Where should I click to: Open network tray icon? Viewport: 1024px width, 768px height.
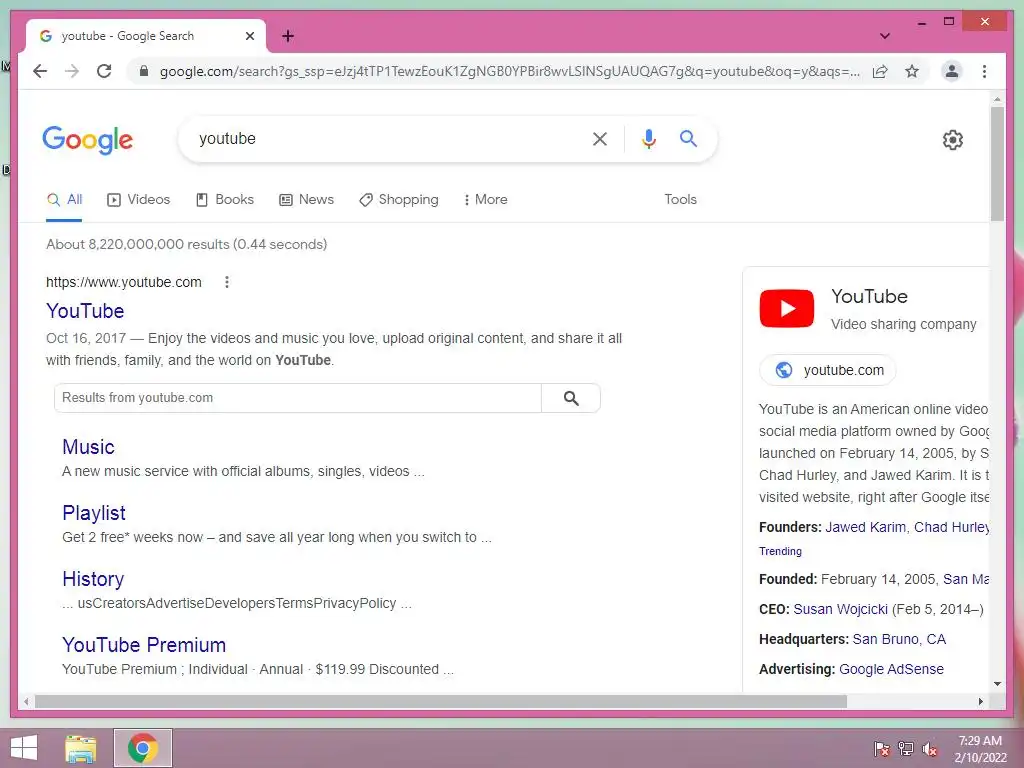(906, 749)
